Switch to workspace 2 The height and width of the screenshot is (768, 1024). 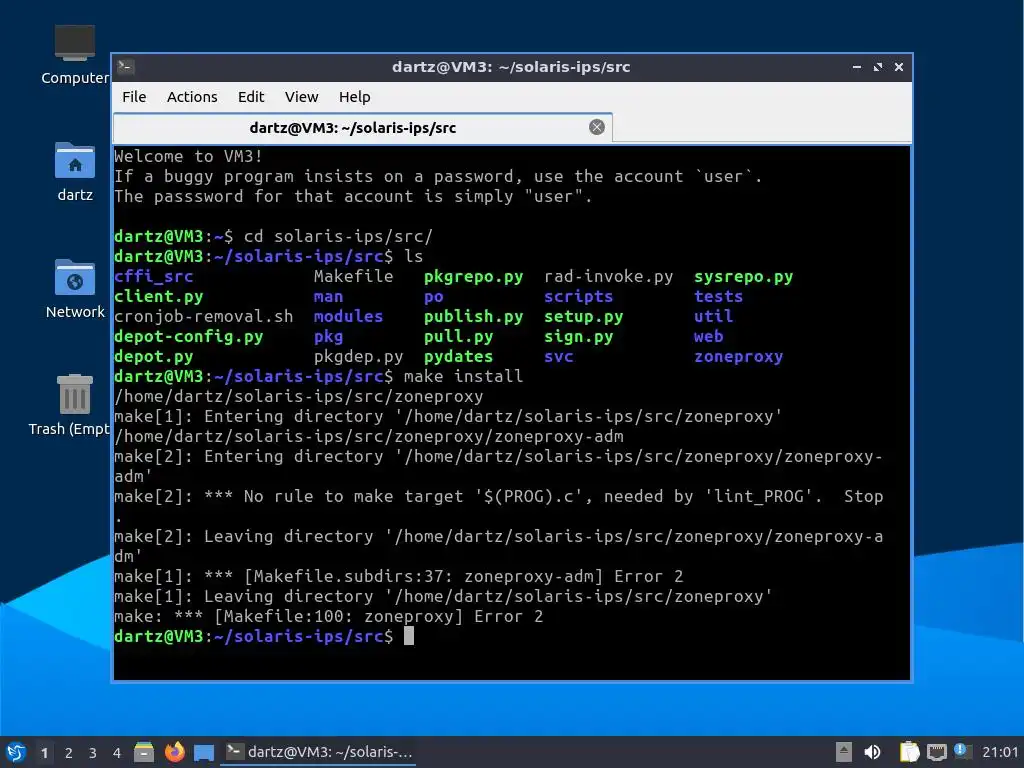[69, 753]
